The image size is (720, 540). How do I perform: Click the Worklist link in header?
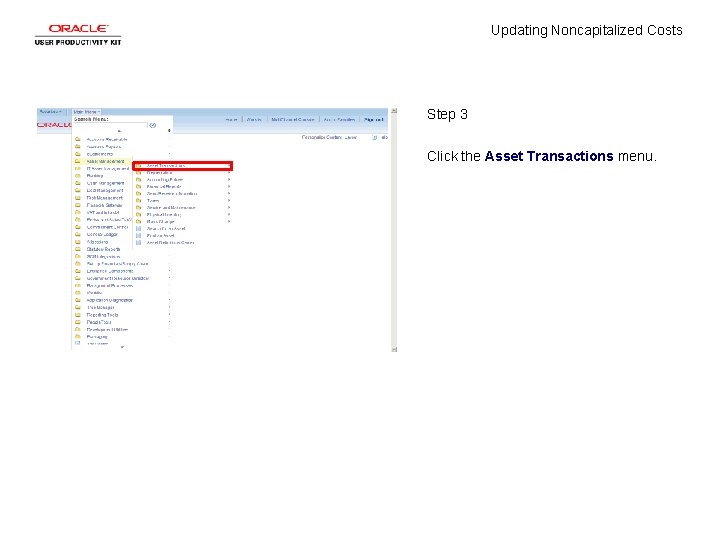click(x=254, y=119)
